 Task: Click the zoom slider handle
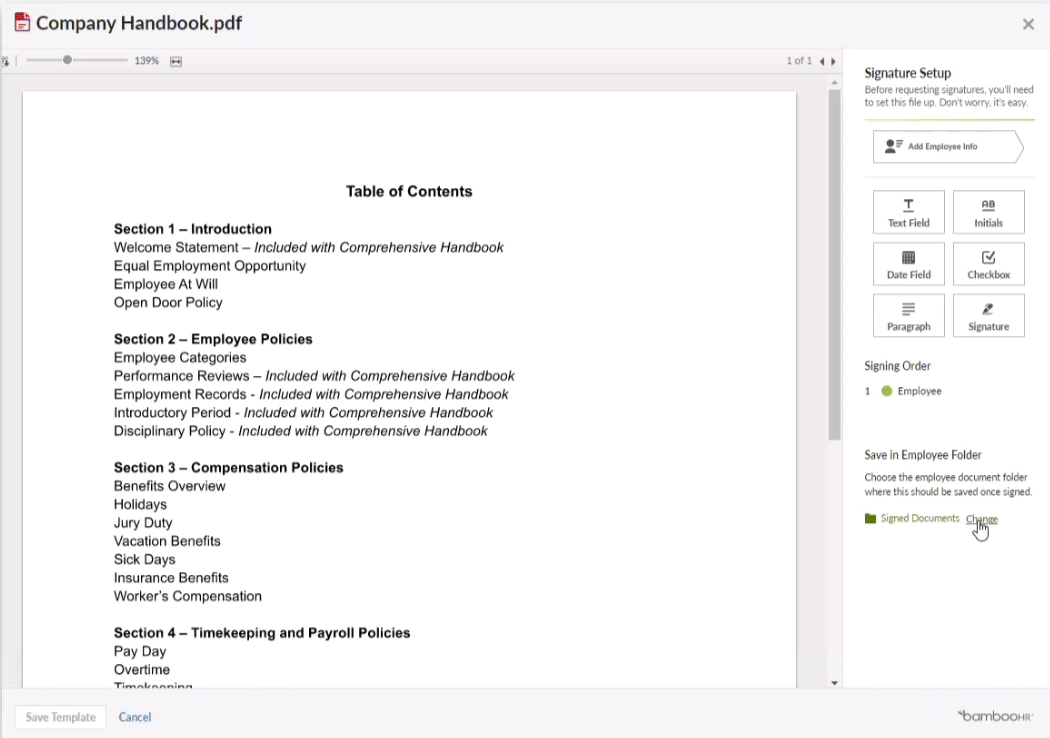67,60
